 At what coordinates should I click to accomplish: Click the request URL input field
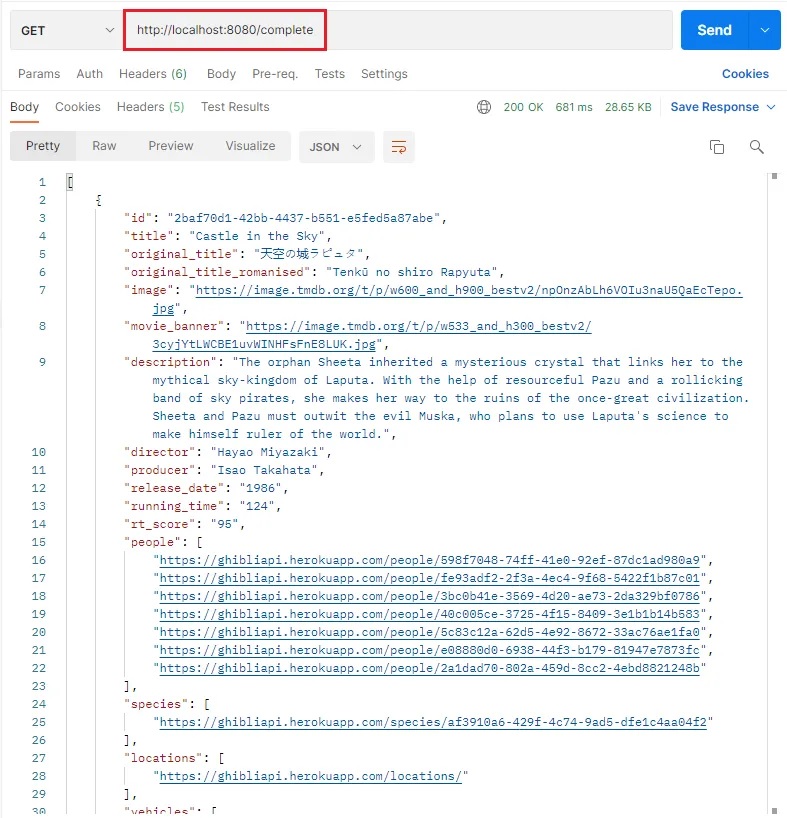pos(398,30)
